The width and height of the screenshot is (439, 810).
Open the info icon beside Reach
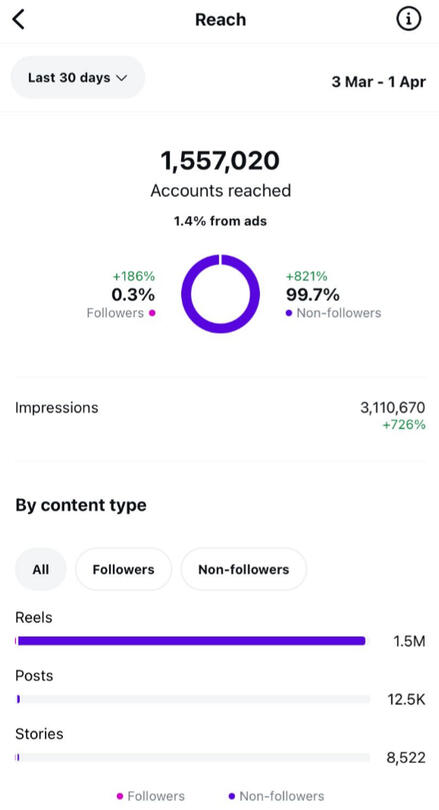tap(409, 19)
